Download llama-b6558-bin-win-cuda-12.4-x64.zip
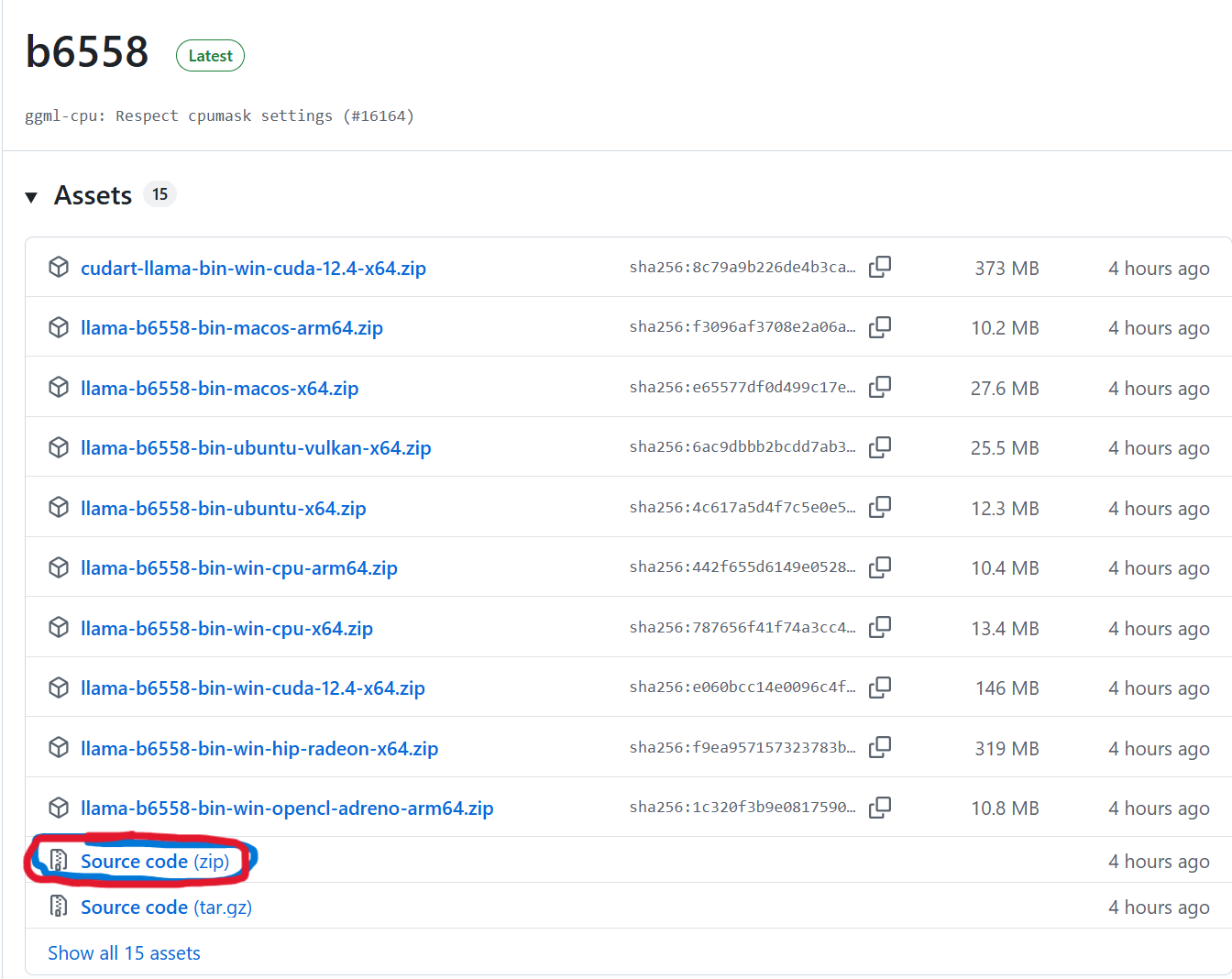 tap(253, 688)
